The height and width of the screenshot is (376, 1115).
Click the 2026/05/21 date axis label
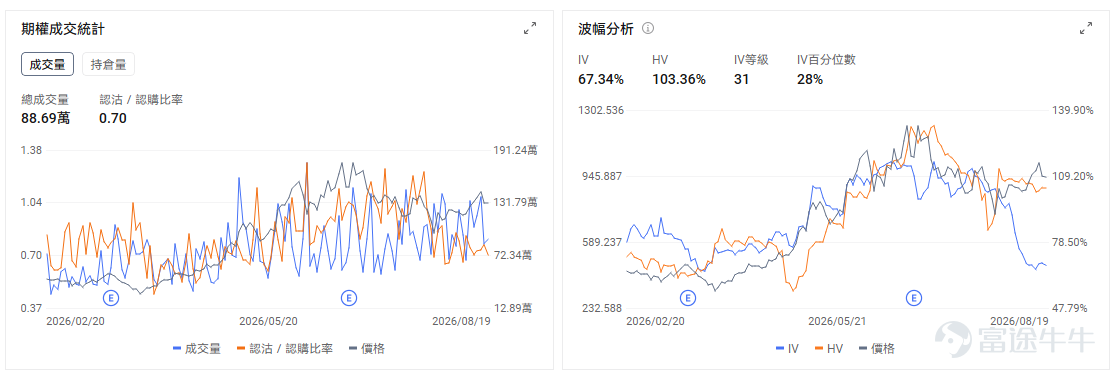pos(837,321)
